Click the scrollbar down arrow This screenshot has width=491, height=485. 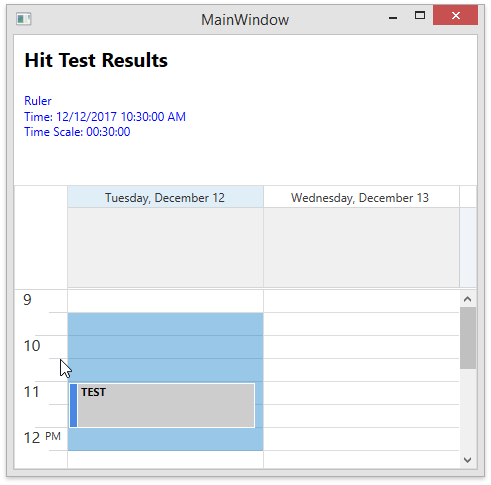[x=467, y=460]
